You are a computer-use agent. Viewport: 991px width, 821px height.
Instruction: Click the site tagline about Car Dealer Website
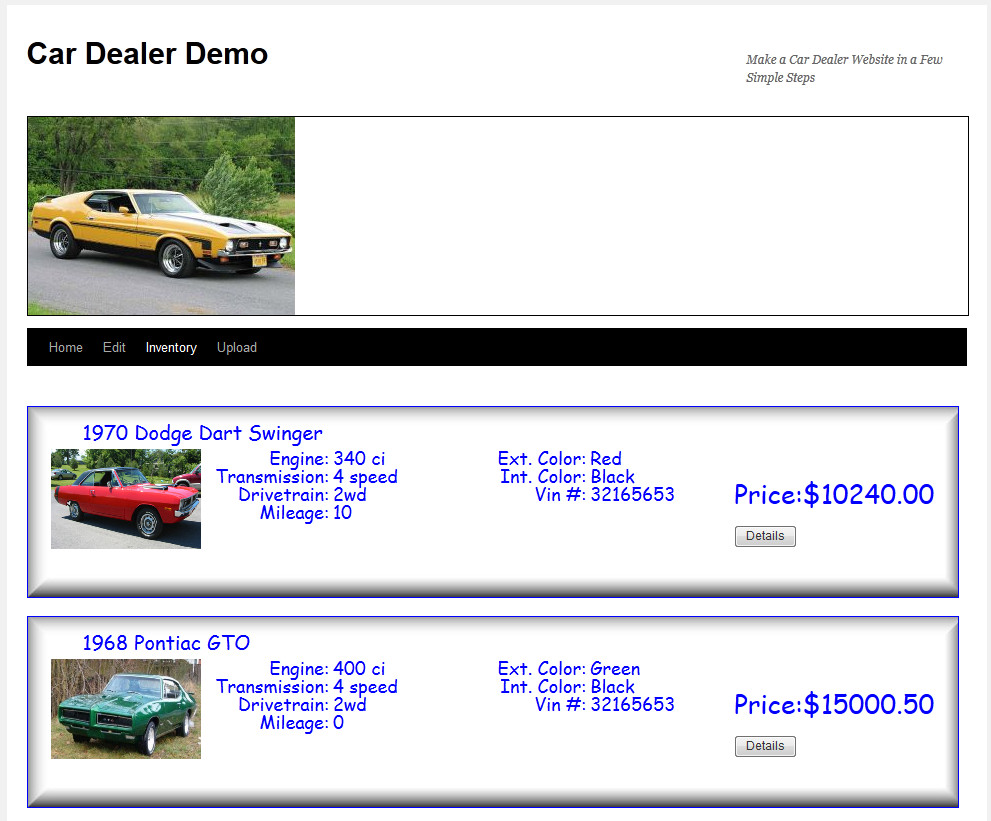[x=844, y=68]
